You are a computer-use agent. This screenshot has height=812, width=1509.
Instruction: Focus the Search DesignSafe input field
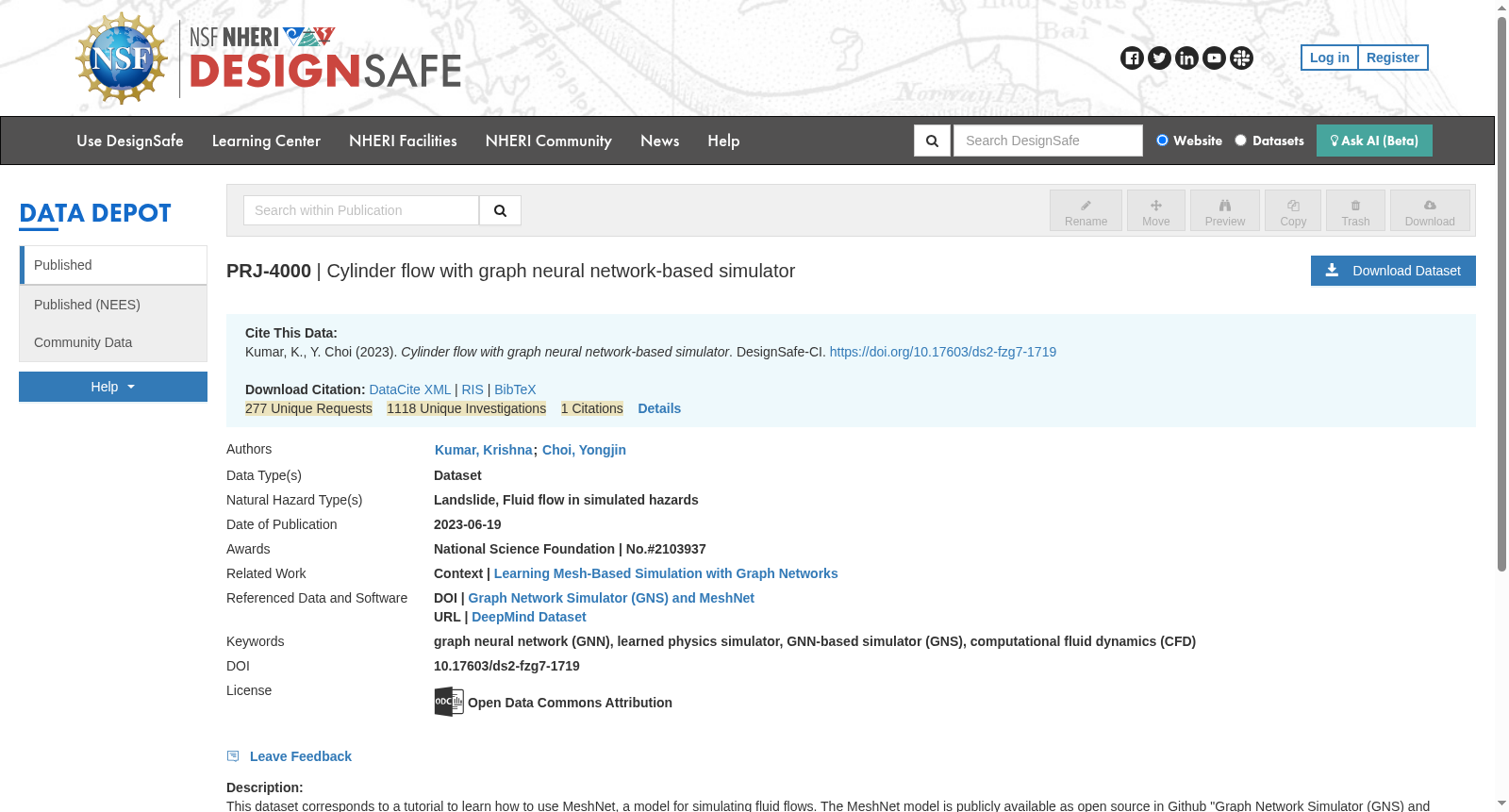tap(1048, 141)
